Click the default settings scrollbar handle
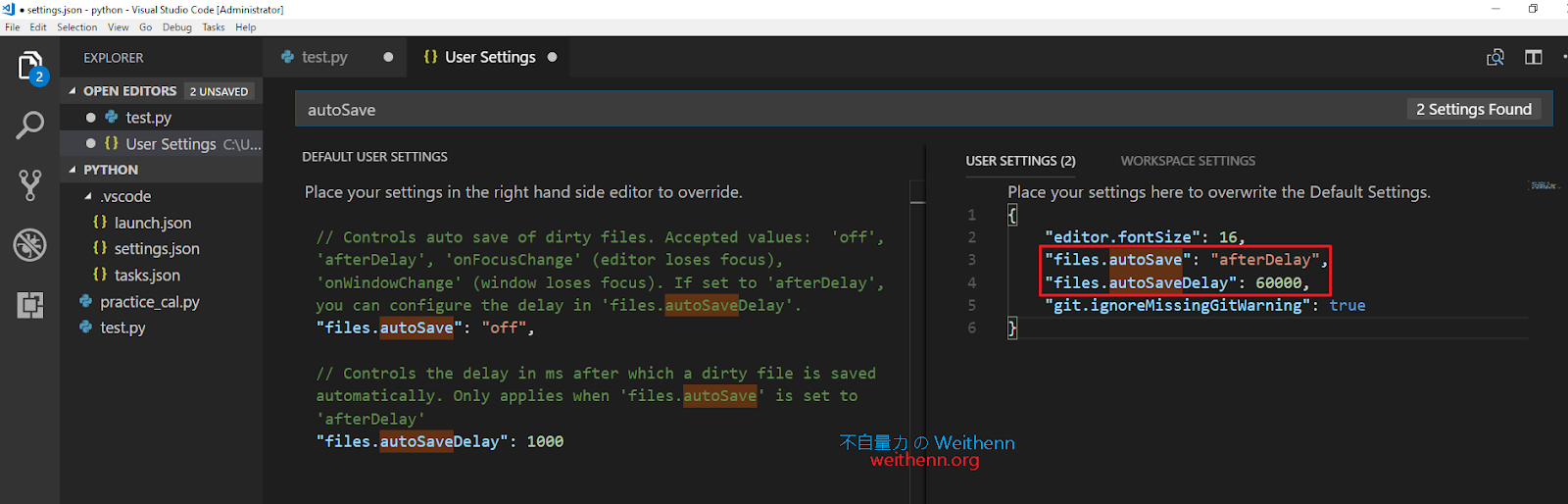Image resolution: width=1568 pixels, height=504 pixels. pos(917,191)
